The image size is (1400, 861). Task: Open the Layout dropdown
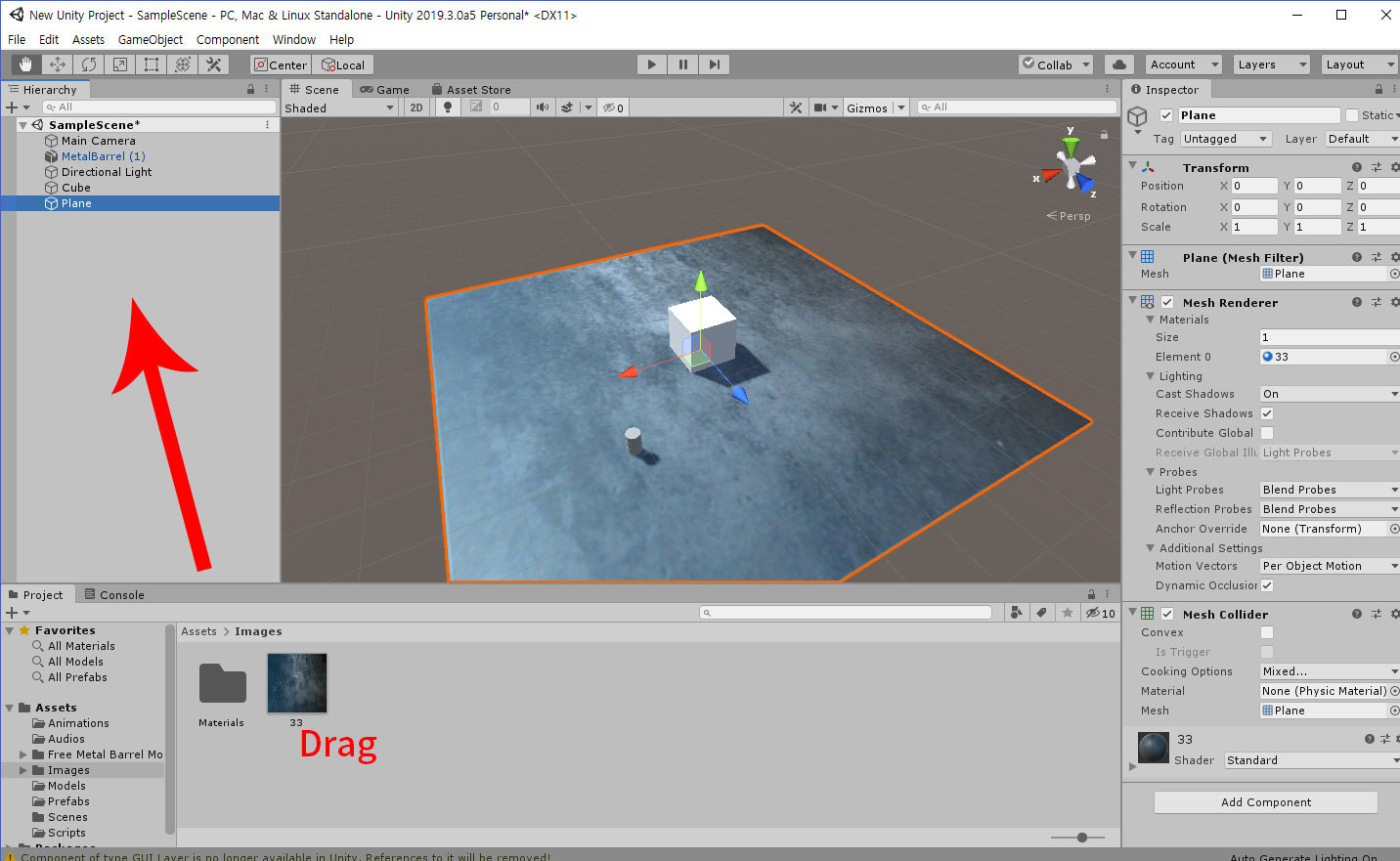pyautogui.click(x=1359, y=65)
